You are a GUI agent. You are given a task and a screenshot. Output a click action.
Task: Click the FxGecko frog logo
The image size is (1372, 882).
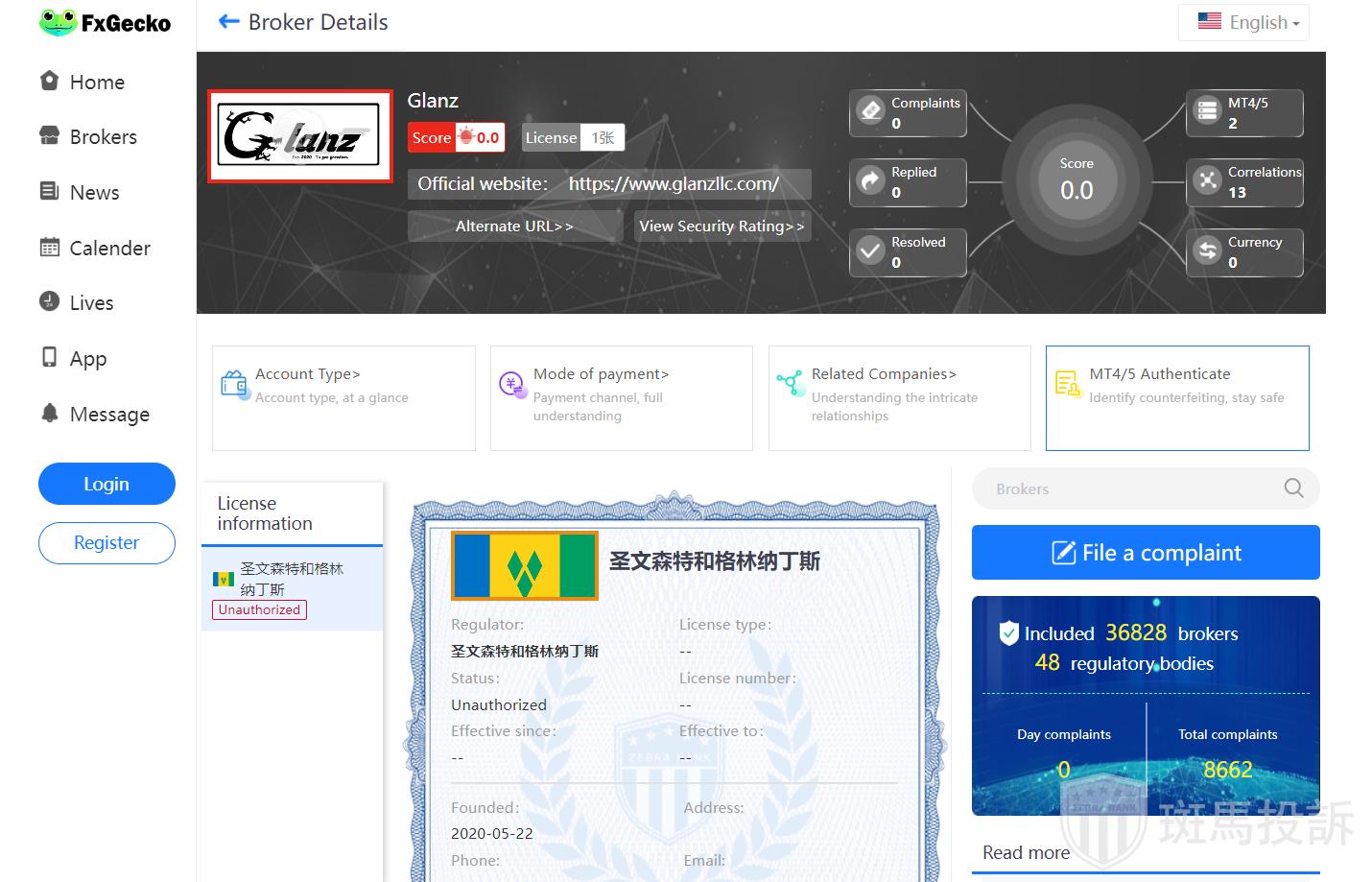point(58,22)
